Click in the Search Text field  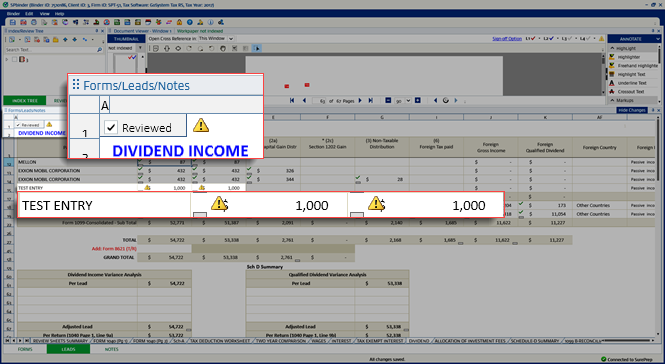point(50,50)
